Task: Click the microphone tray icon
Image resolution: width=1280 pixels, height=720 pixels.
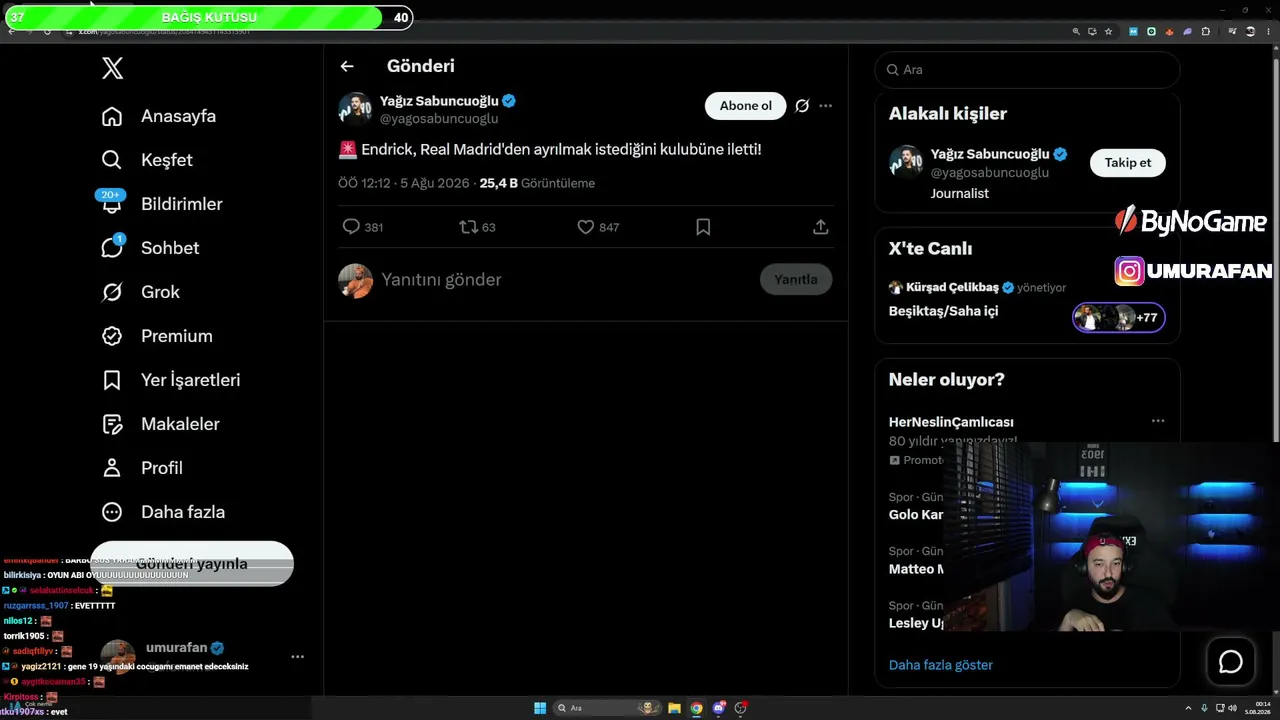Action: click(1204, 708)
